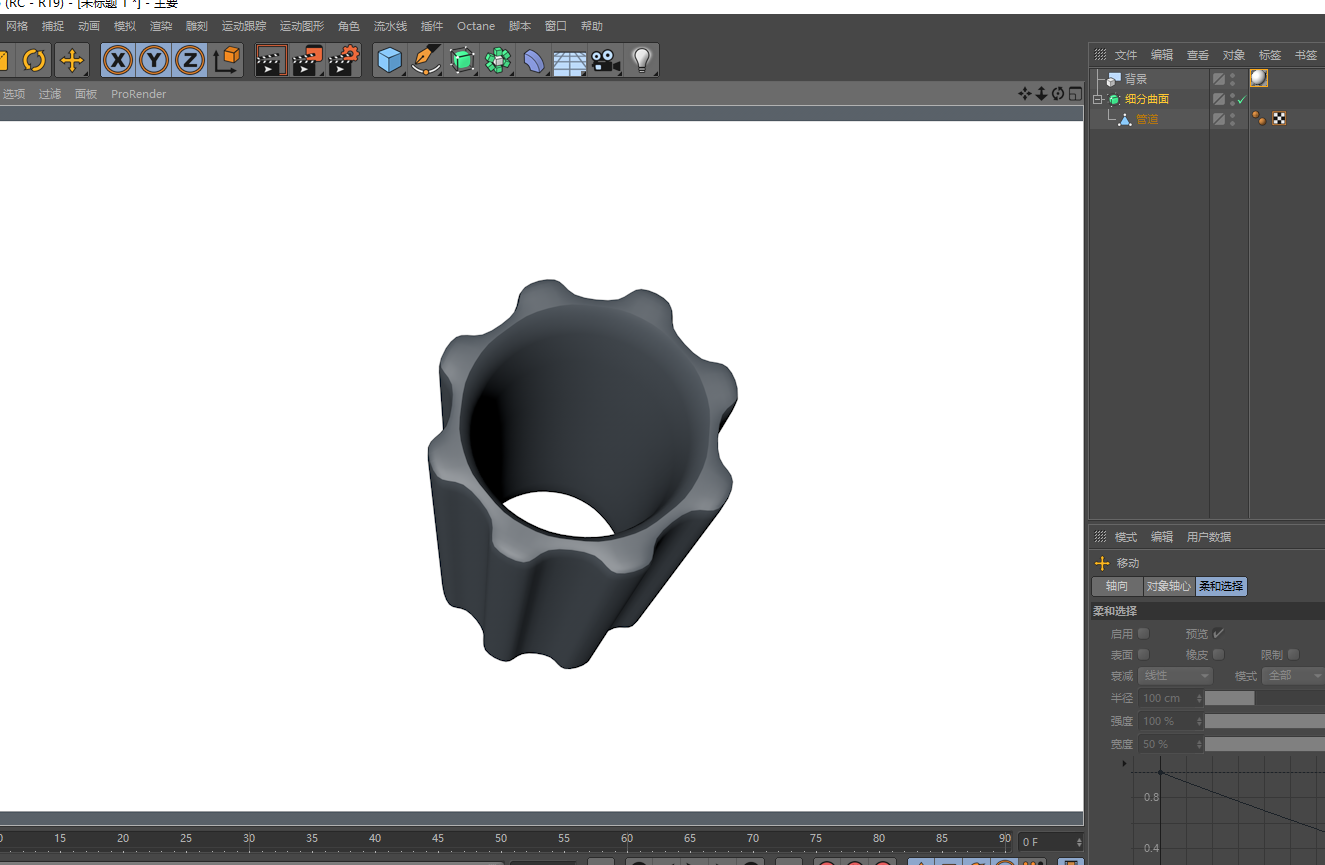Select the Rotate tool icon
Image resolution: width=1325 pixels, height=865 pixels.
[x=34, y=61]
